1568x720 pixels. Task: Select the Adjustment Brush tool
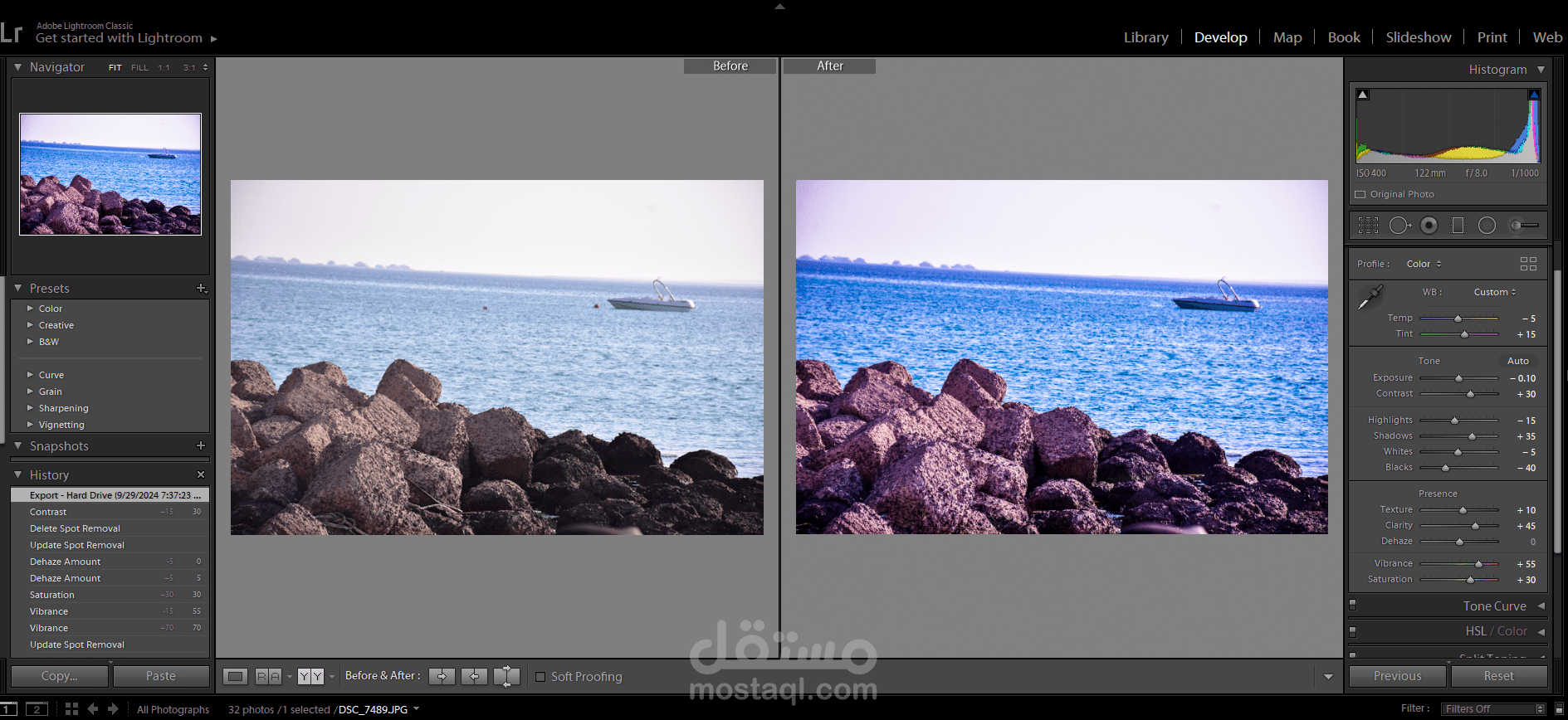click(x=1524, y=225)
